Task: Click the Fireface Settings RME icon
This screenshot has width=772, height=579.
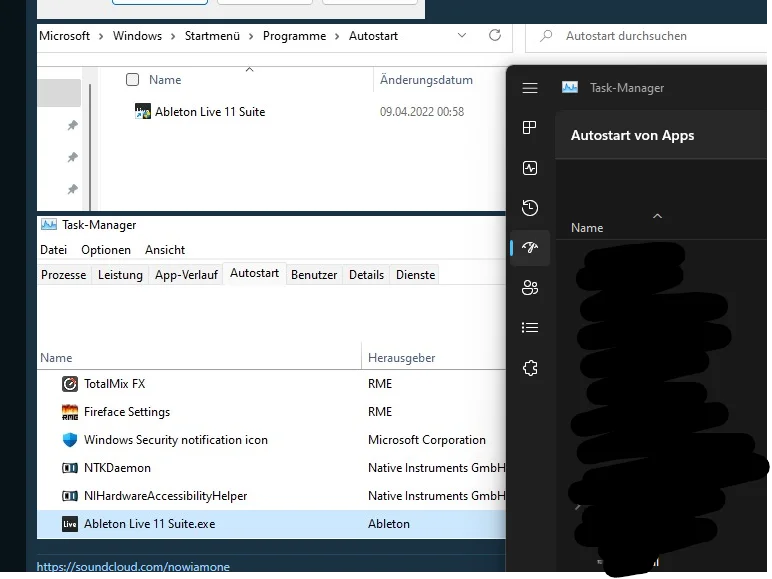Action: (x=70, y=412)
